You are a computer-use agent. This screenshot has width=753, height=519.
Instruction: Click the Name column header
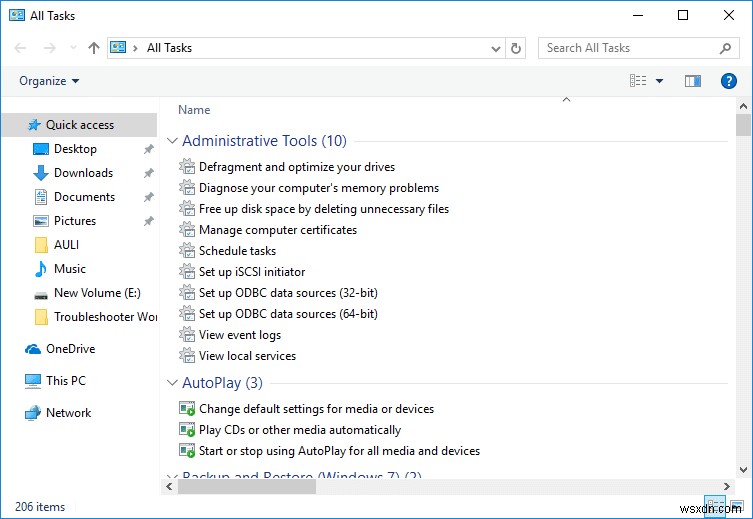194,110
